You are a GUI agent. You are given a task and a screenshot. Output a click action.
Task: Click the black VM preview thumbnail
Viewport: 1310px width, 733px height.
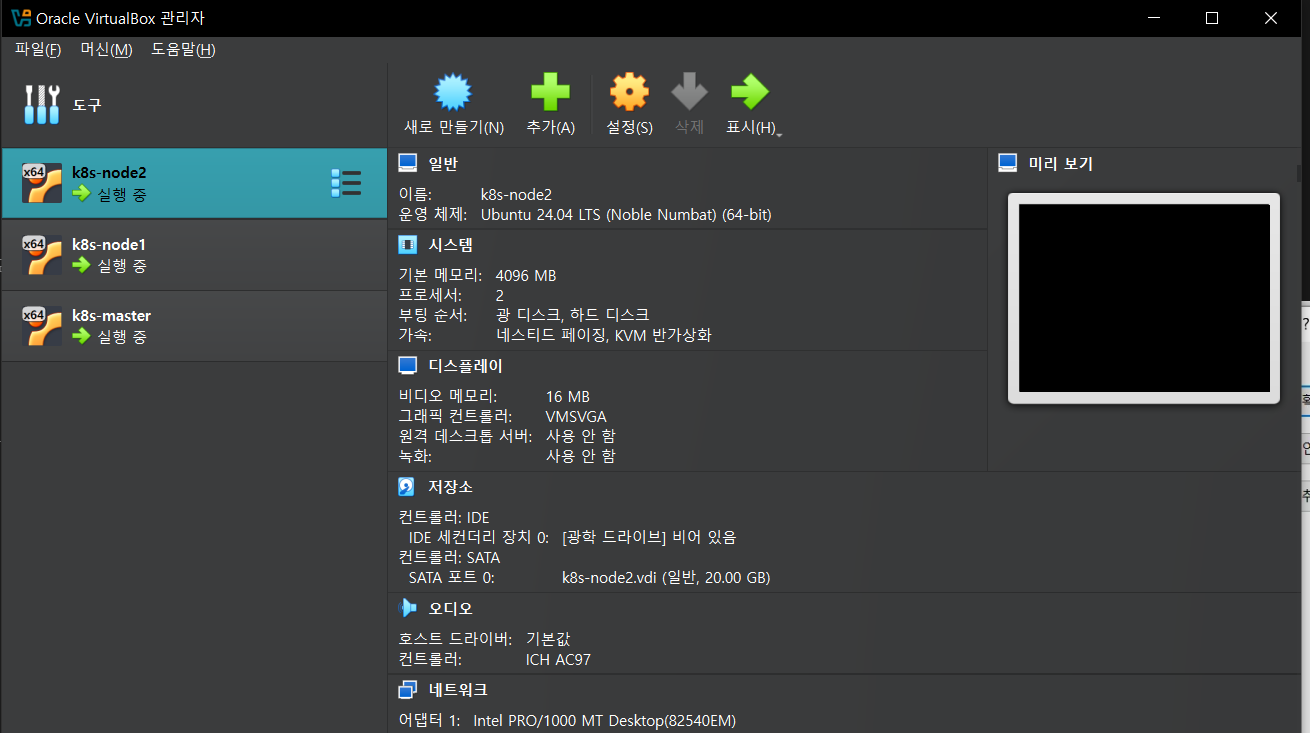coord(1144,298)
